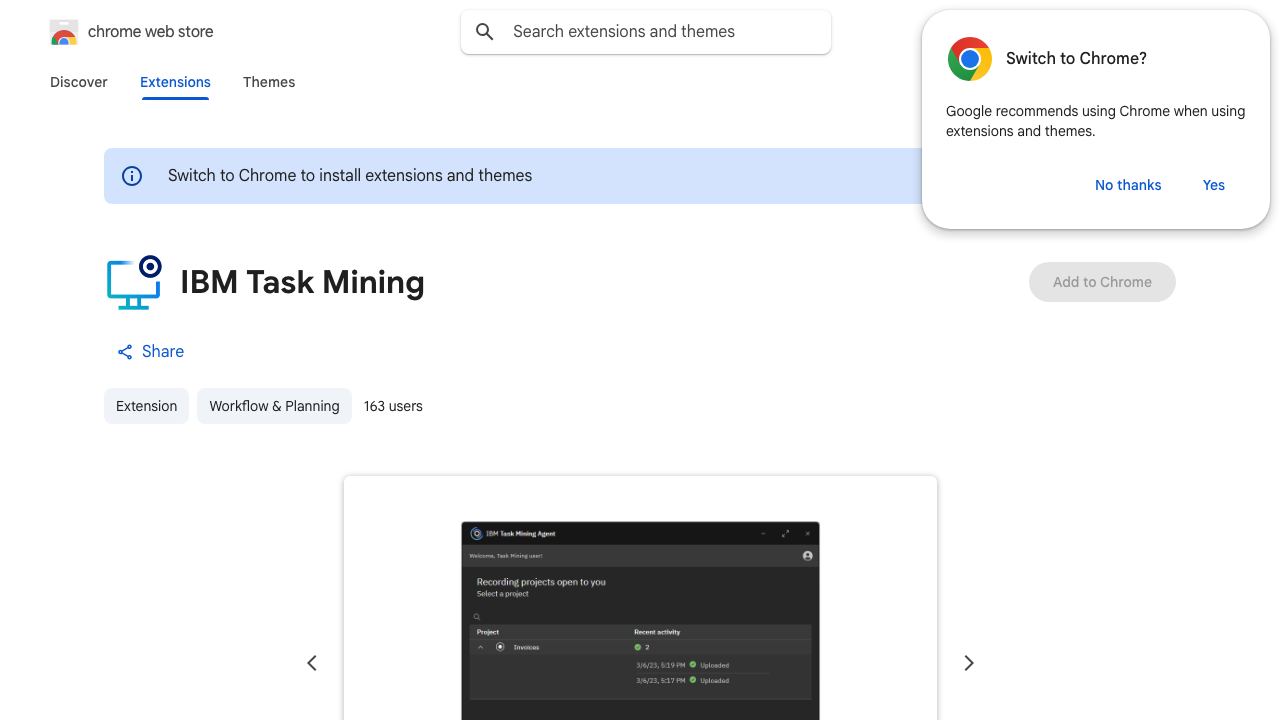Viewport: 1280px width, 720px height.
Task: Dismiss the popup with No thanks
Action: click(x=1128, y=185)
